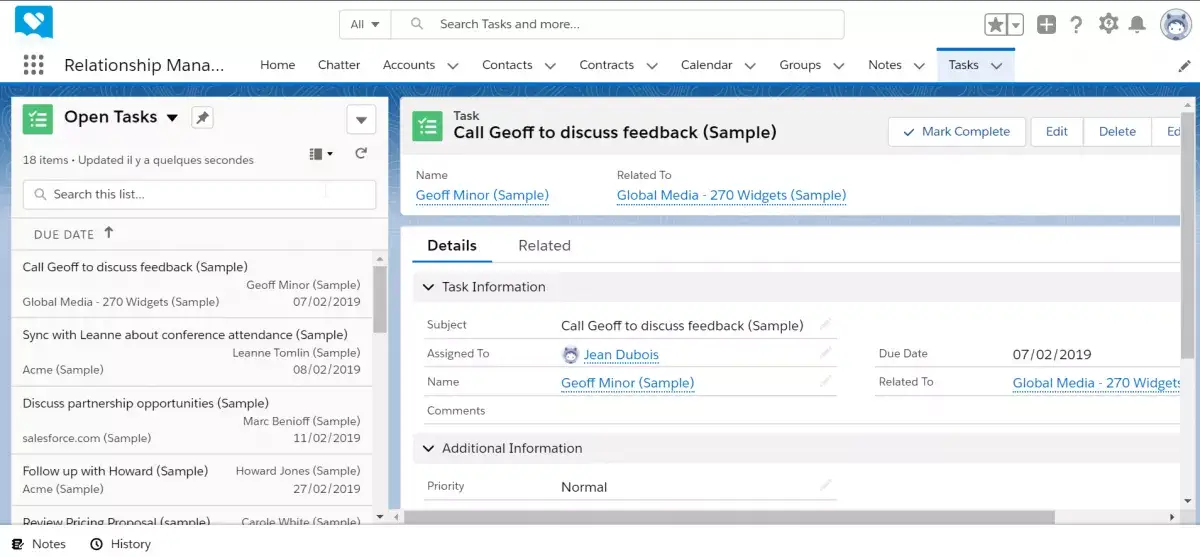
Task: Open Geoff Minor (Sample) link in header
Action: tap(482, 195)
